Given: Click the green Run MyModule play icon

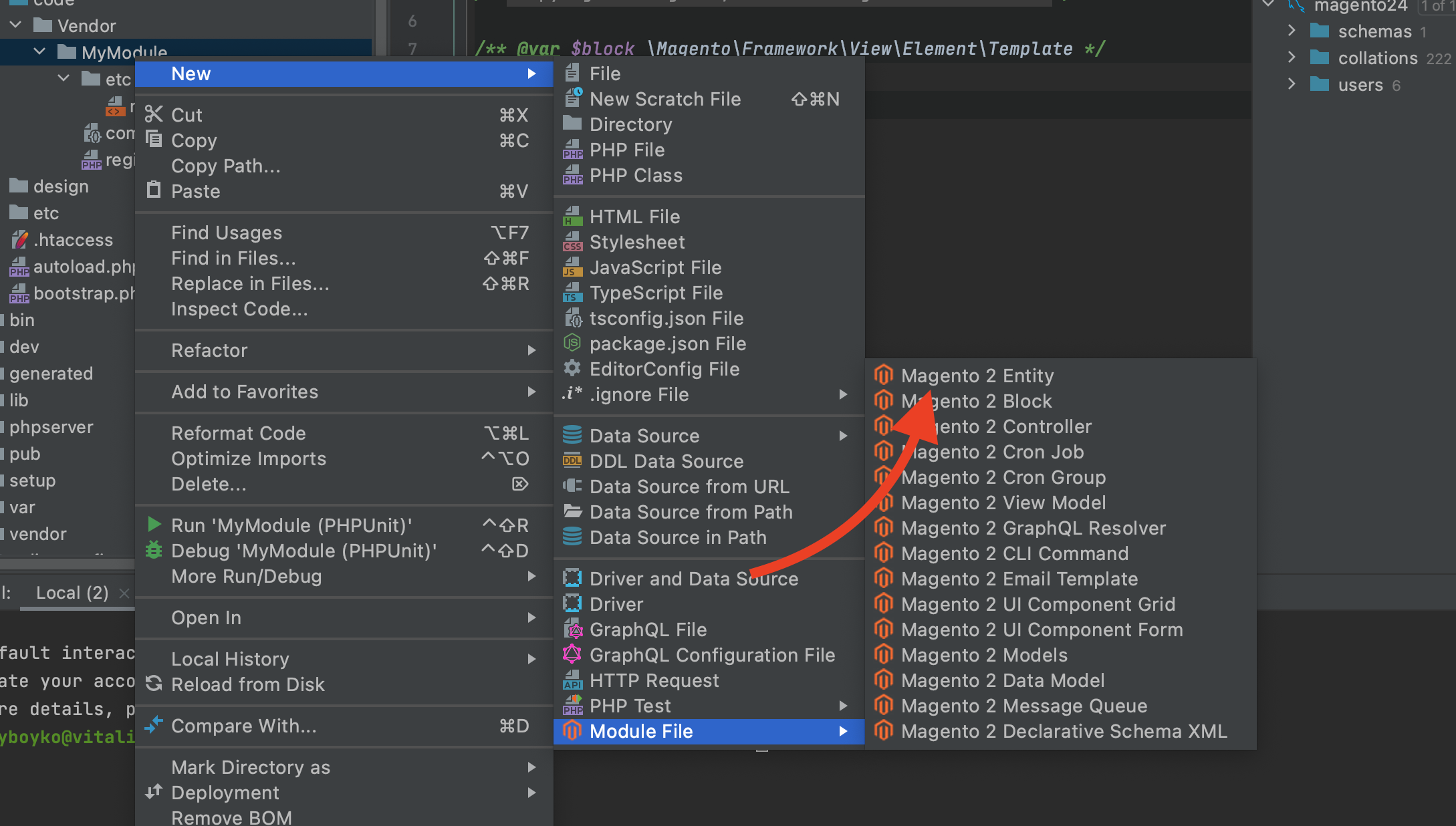Looking at the screenshot, I should (154, 525).
